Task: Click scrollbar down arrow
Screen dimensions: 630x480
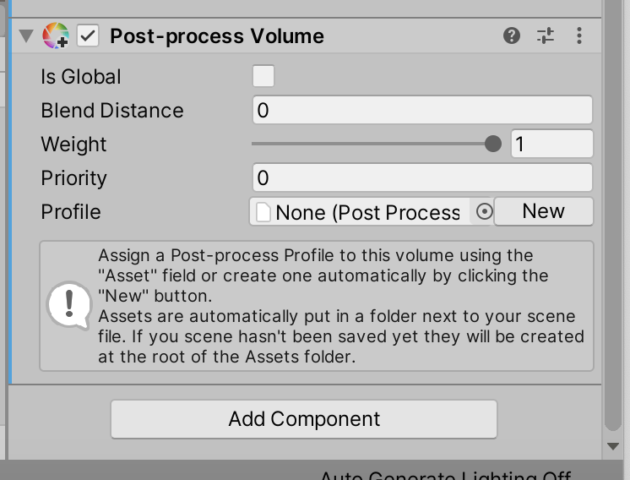Action: pyautogui.click(x=613, y=446)
